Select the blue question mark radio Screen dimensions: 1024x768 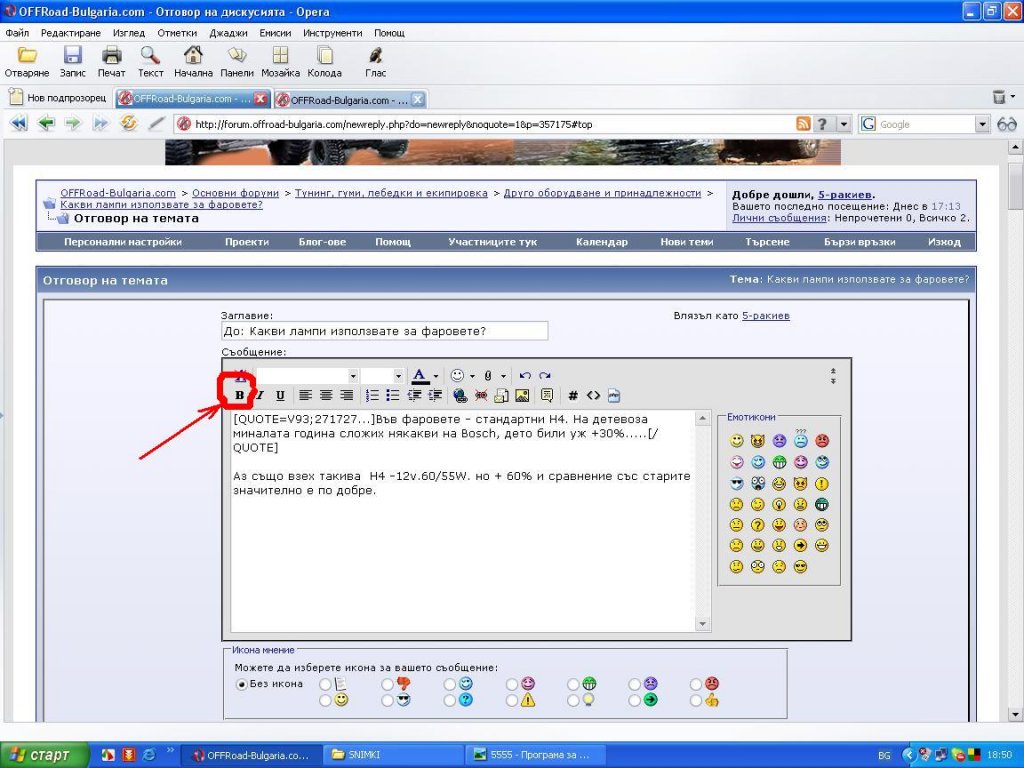(449, 701)
